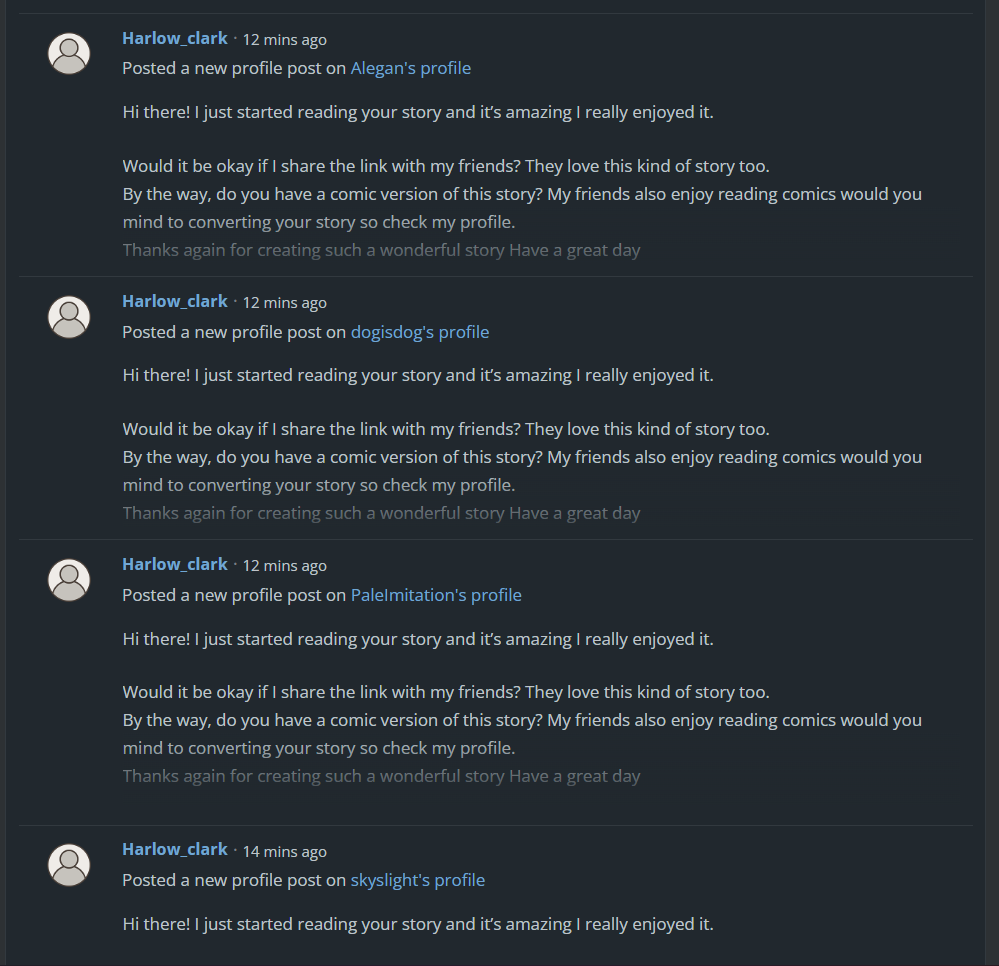The width and height of the screenshot is (999, 966).
Task: Open Alegan's profile
Action: point(410,68)
